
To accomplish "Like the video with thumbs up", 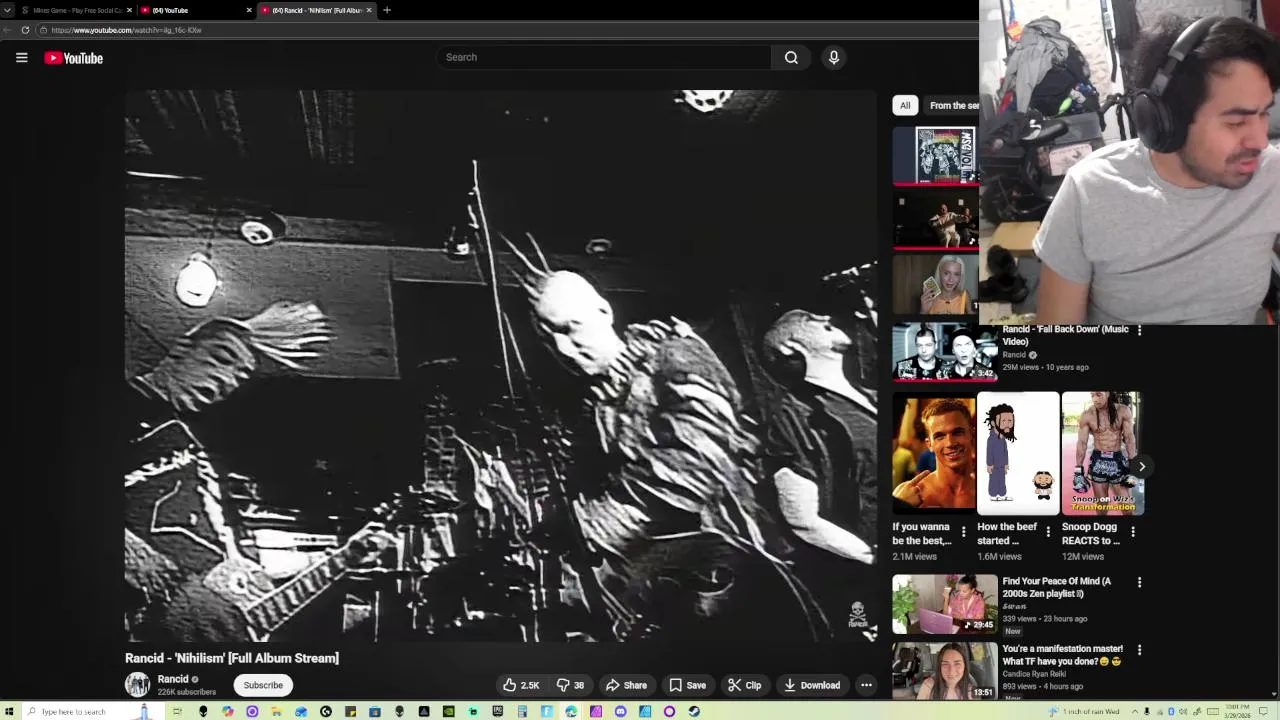I will click(x=521, y=685).
